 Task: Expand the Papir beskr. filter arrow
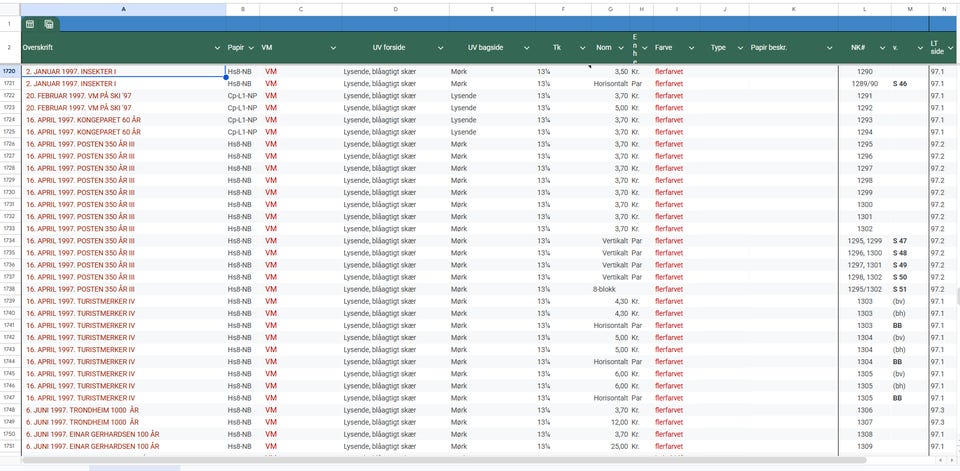(830, 48)
